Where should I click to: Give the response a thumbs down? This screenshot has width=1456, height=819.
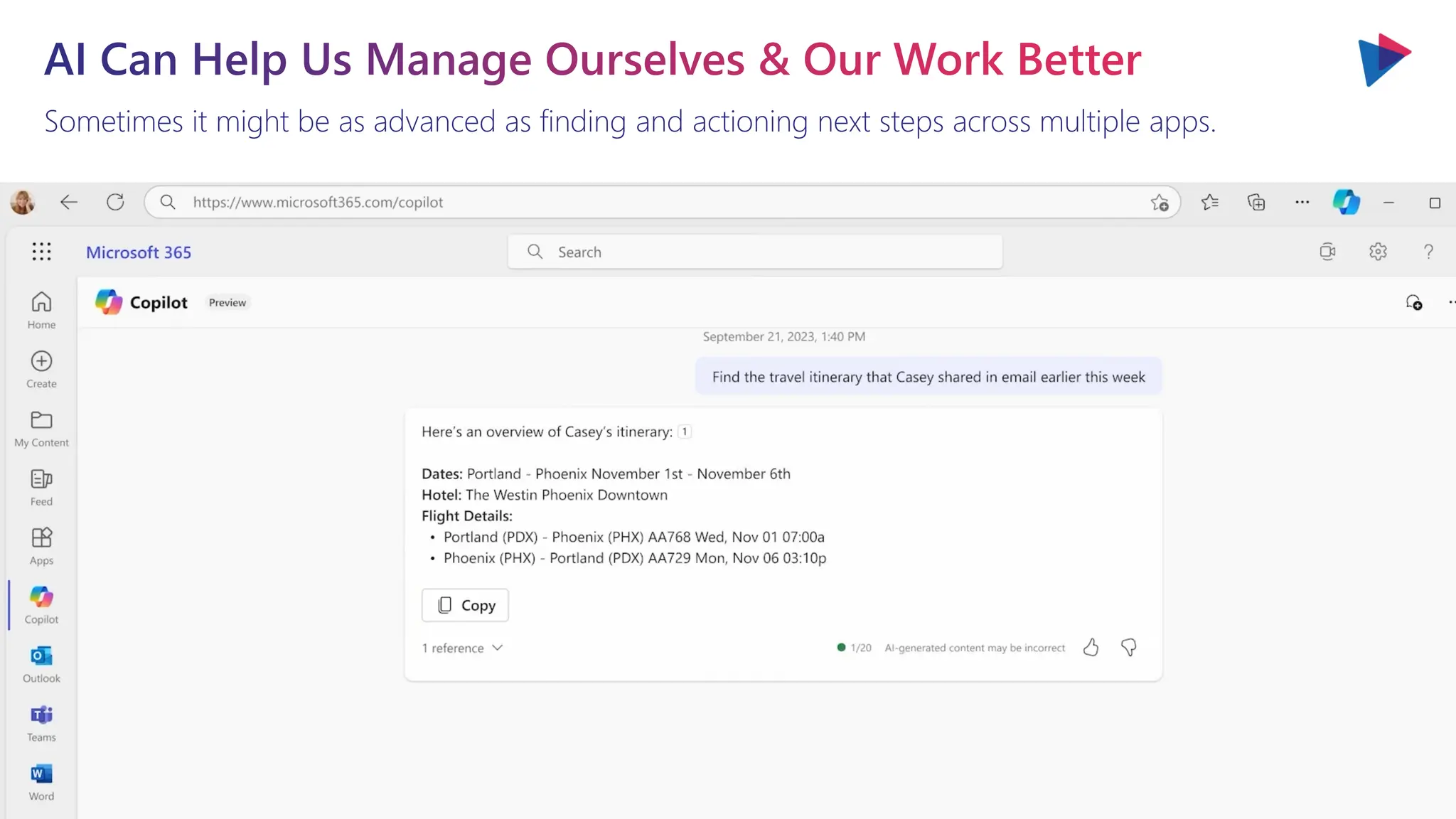pyautogui.click(x=1128, y=647)
